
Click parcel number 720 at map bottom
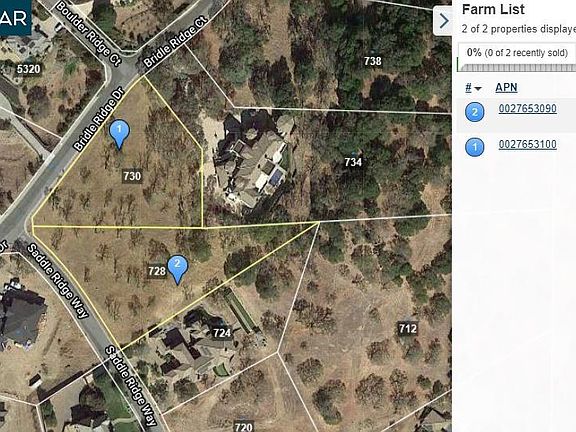click(x=243, y=426)
